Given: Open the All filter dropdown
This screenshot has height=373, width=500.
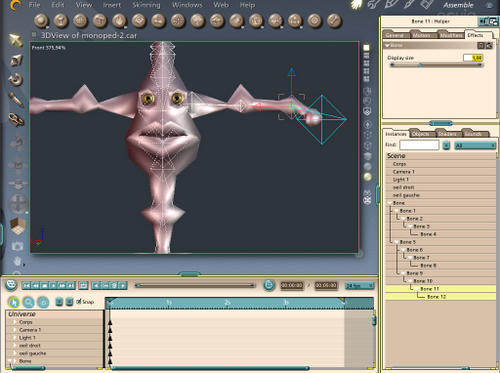Looking at the screenshot, I should click(x=475, y=145).
